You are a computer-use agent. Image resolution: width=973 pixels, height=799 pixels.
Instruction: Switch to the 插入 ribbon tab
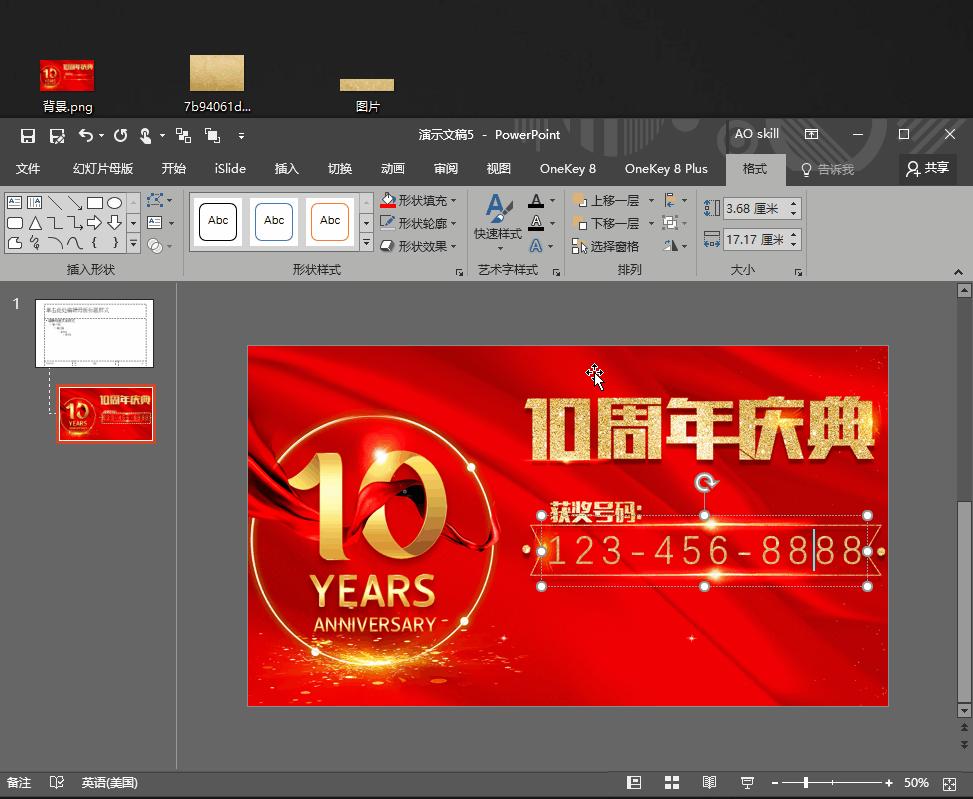tap(286, 168)
